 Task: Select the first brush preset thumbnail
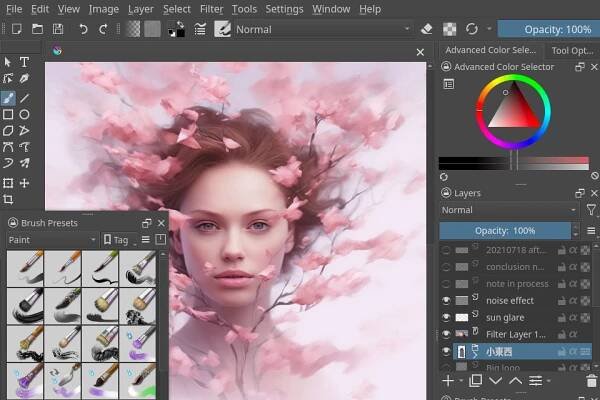coord(22,267)
